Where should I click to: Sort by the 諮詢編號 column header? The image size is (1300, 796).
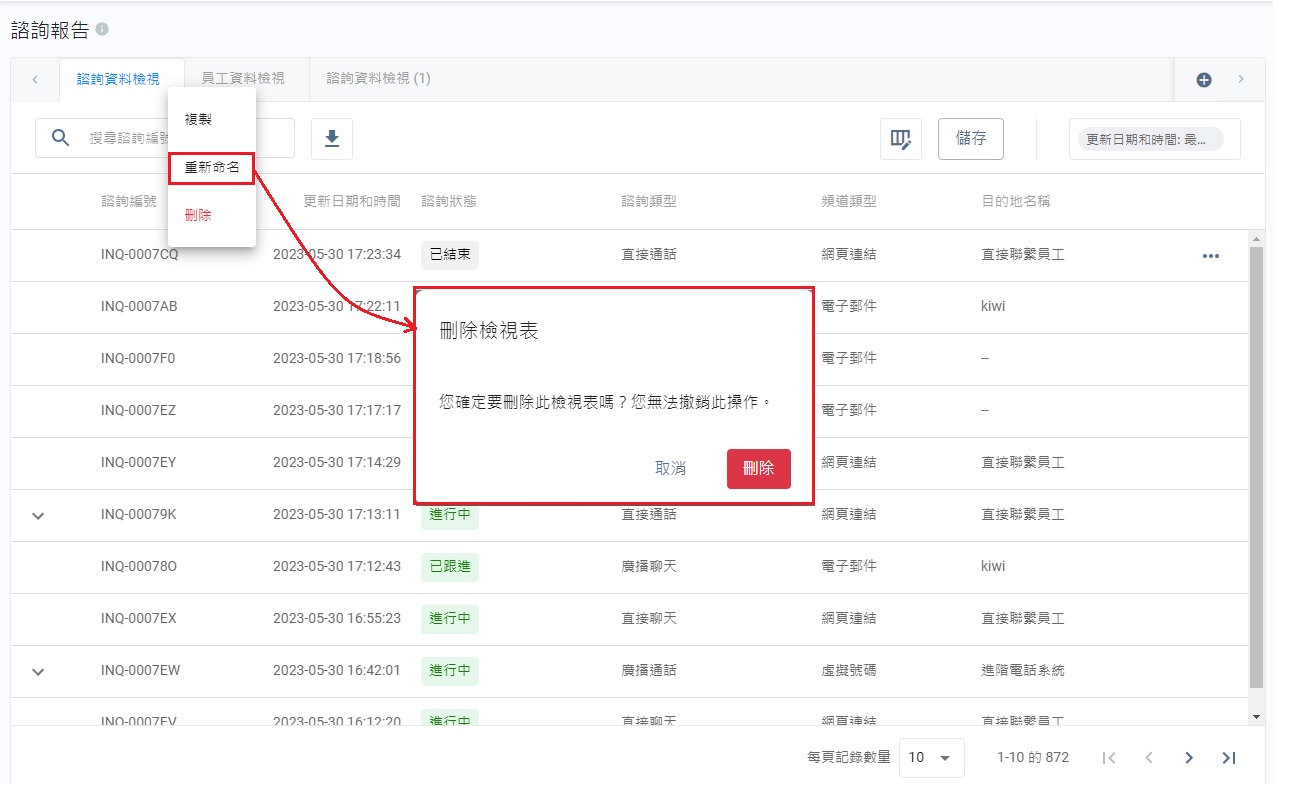click(129, 201)
